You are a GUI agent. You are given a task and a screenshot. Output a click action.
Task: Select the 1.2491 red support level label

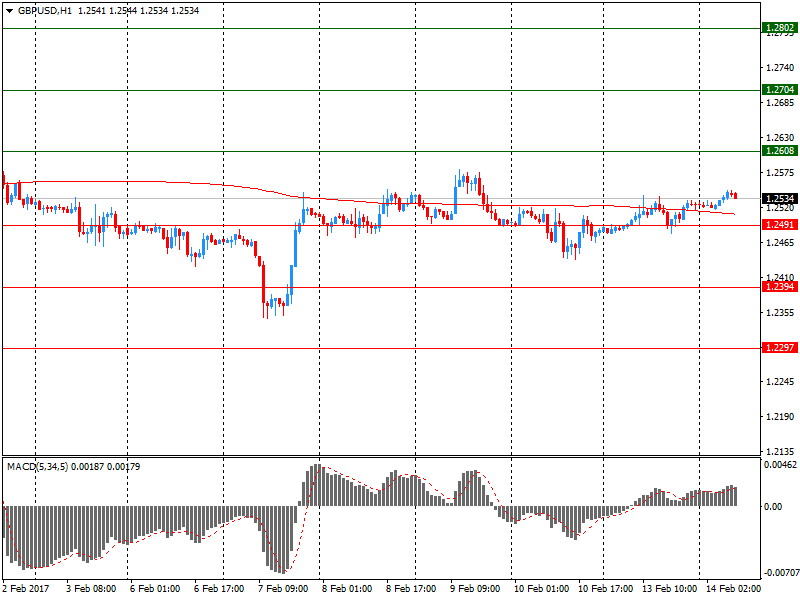click(780, 224)
